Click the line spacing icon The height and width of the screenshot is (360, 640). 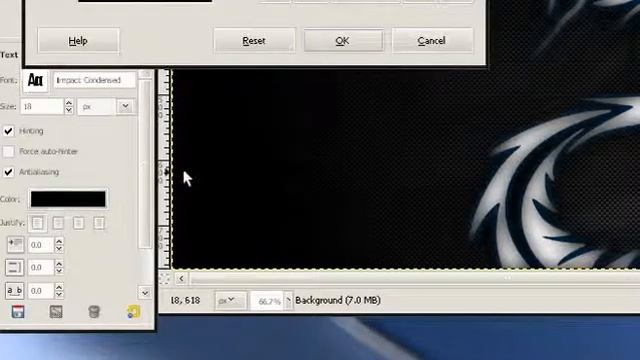tap(14, 267)
